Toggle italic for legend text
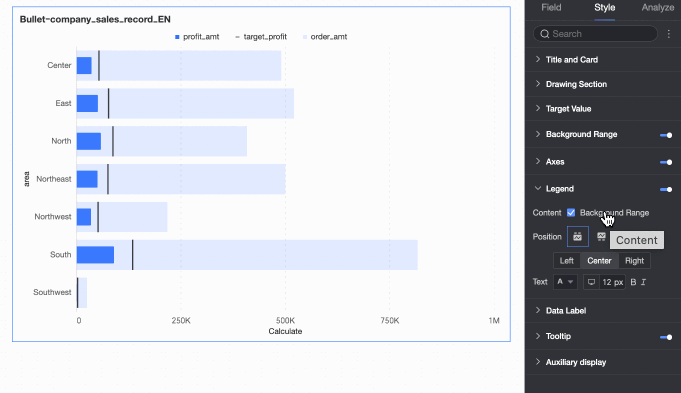 click(x=644, y=282)
